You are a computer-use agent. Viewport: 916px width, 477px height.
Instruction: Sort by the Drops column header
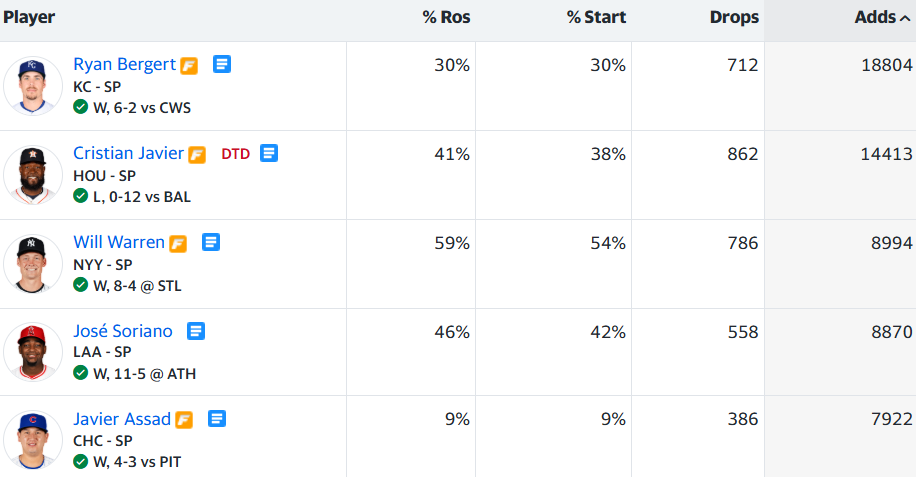[734, 18]
